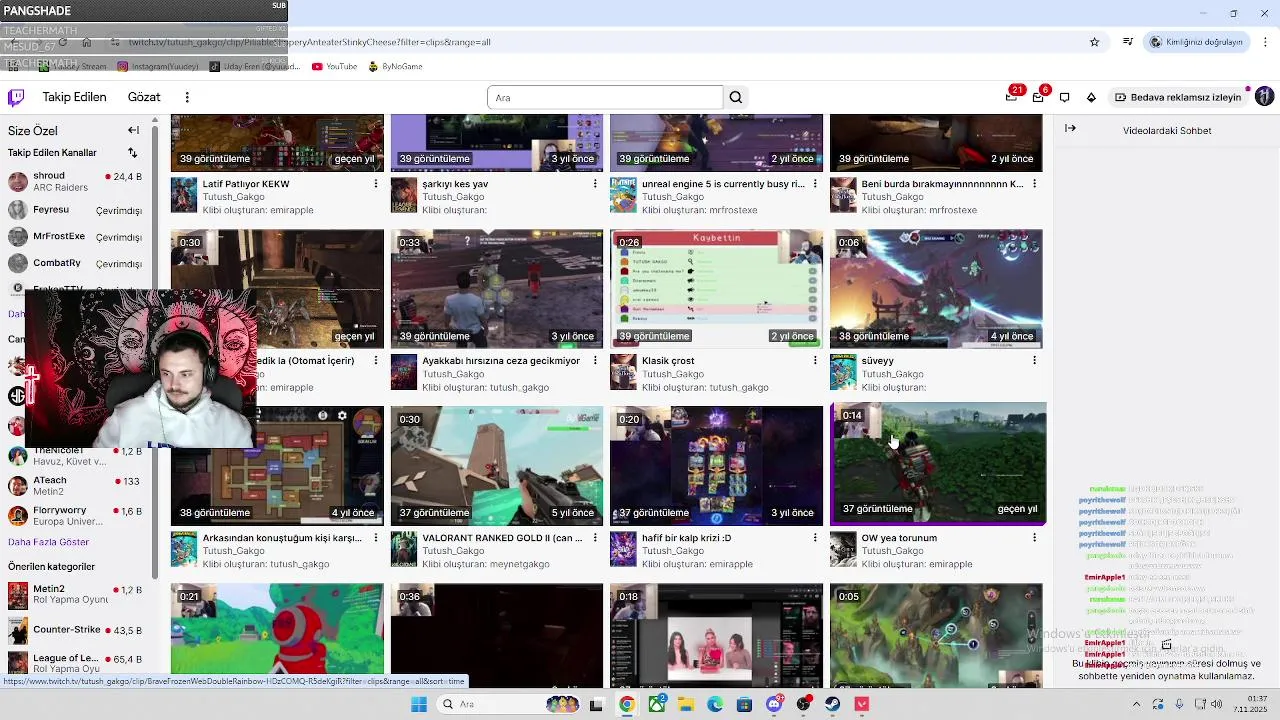Play the Ayakkabı hırsızına ceza gecikmiyor thumbnail

[497, 289]
